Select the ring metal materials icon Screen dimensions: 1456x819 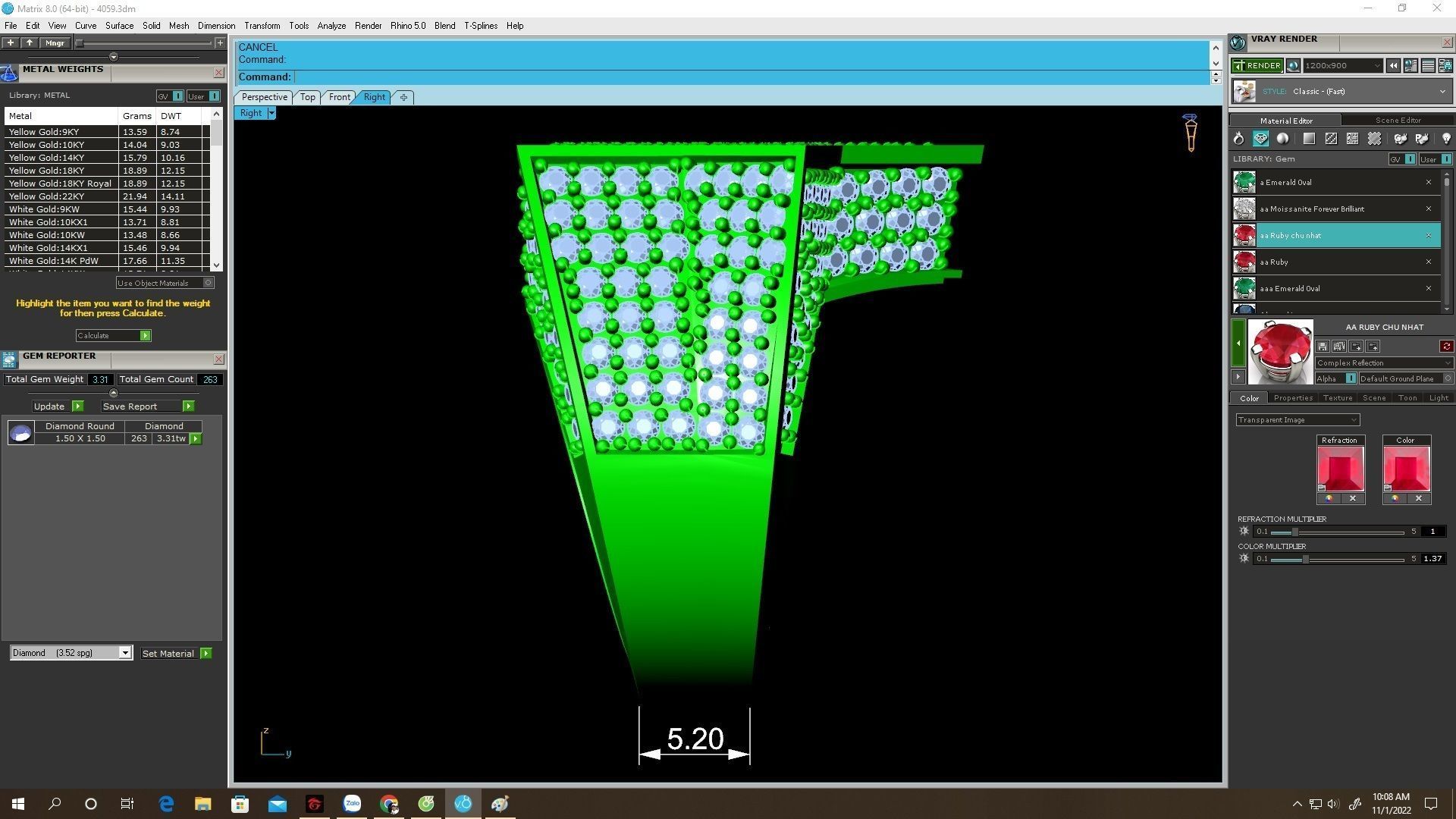(1238, 139)
